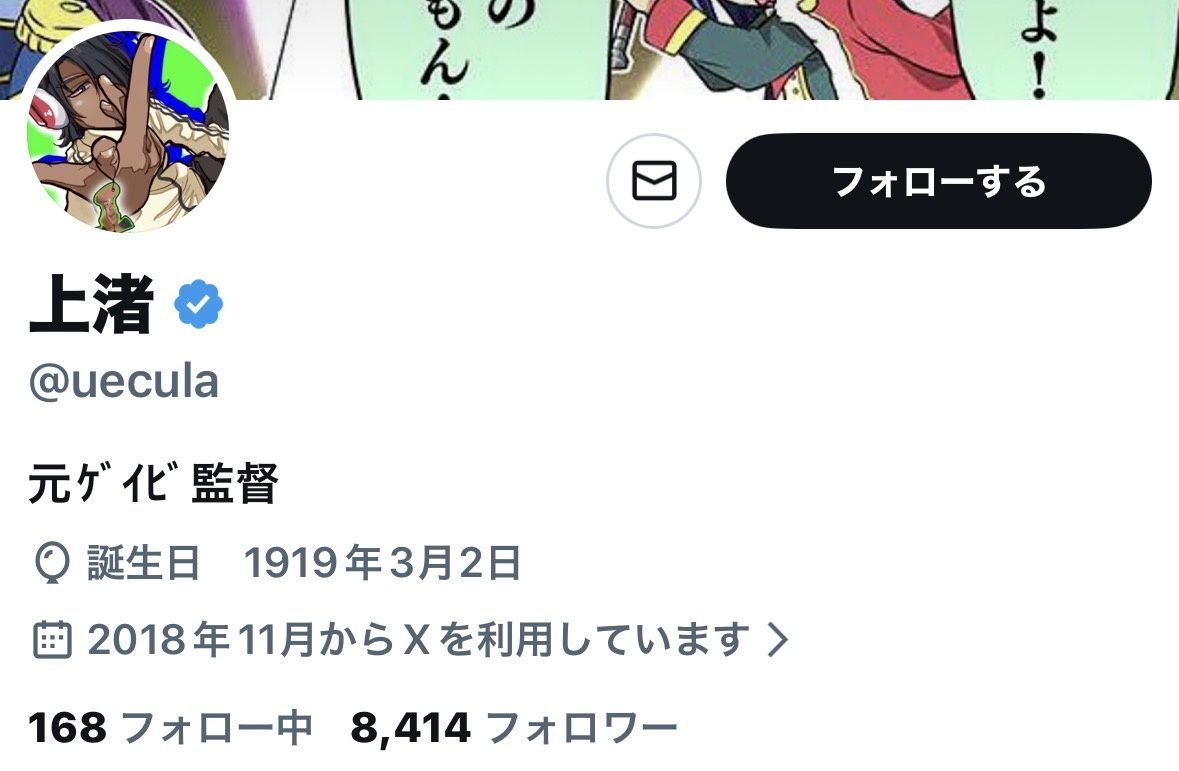Follow the account with フォローする button

point(938,181)
